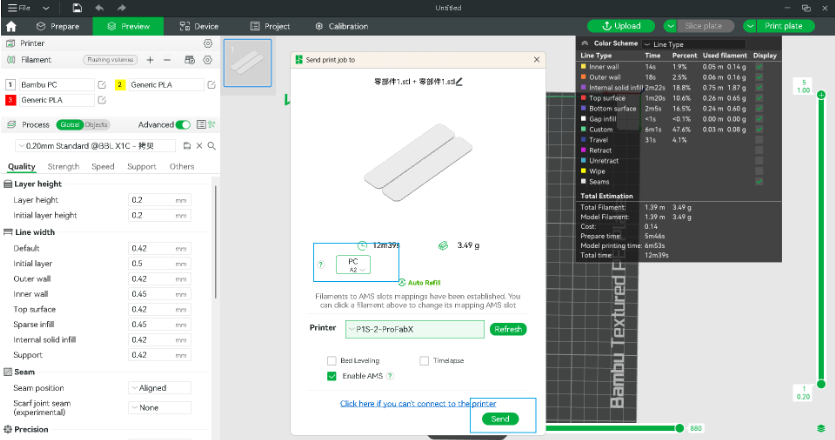
Task: Open the Scarf joint seam dropdown
Action: pyautogui.click(x=160, y=408)
